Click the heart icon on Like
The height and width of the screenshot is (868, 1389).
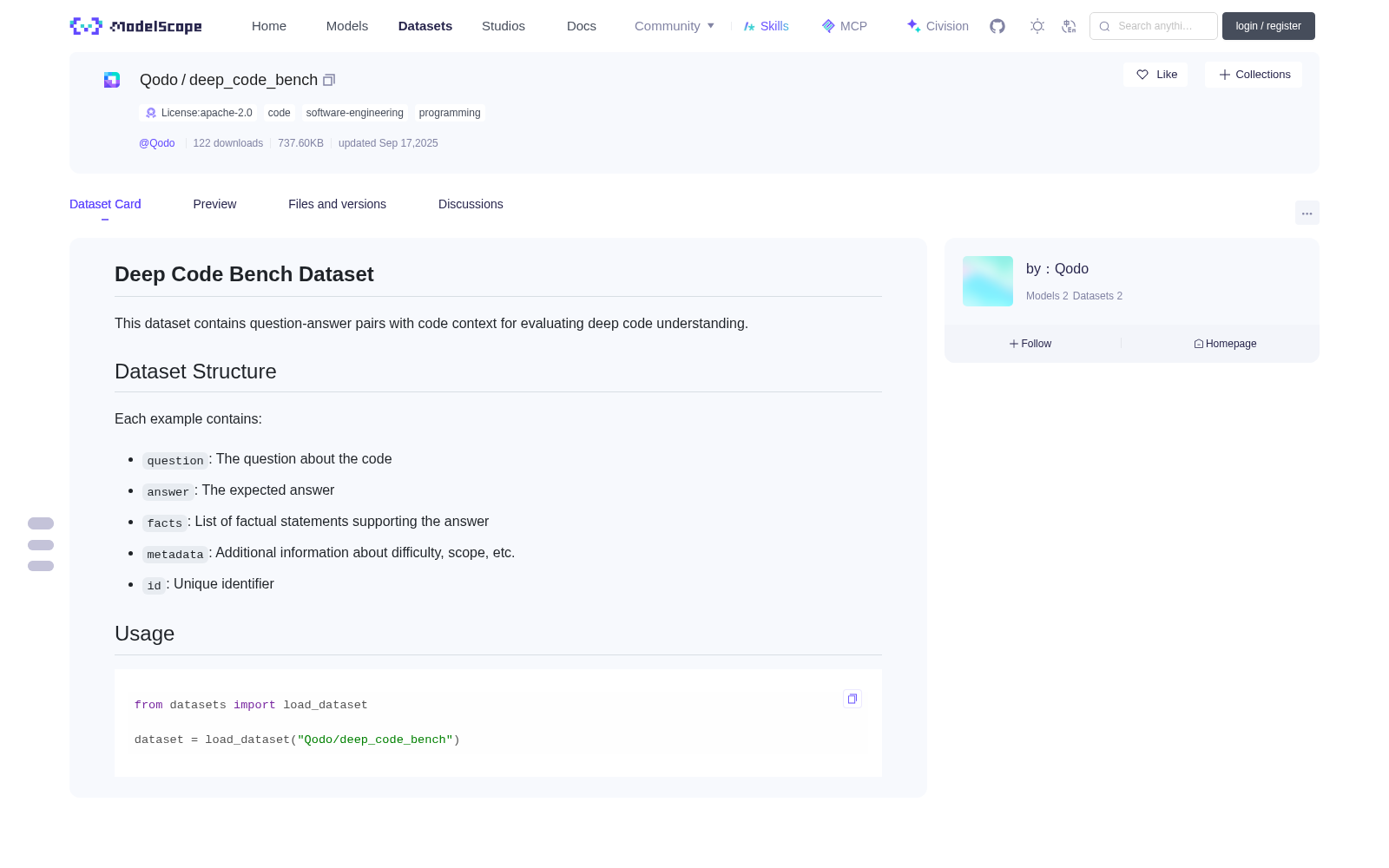pyautogui.click(x=1142, y=75)
